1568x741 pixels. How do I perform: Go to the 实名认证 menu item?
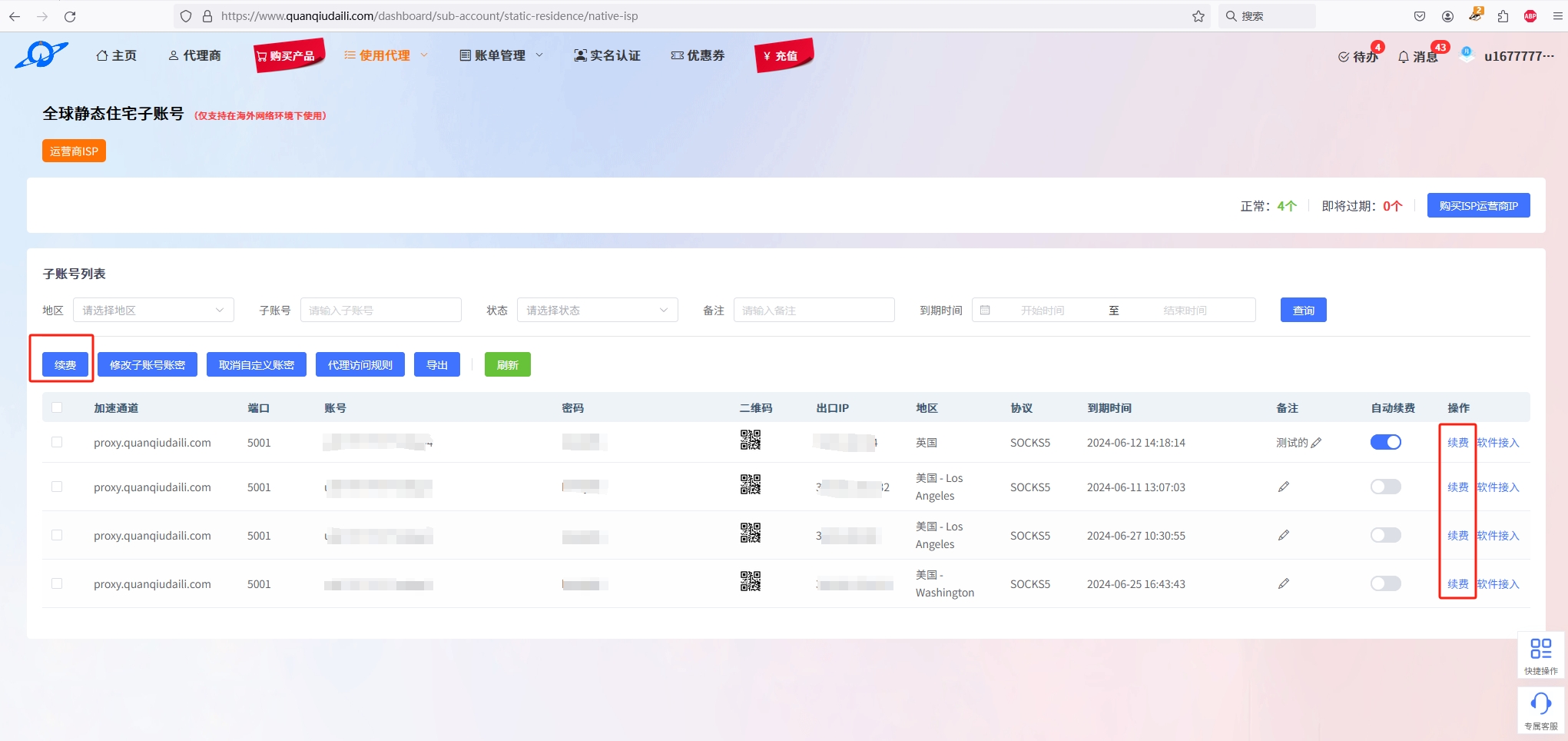click(607, 55)
